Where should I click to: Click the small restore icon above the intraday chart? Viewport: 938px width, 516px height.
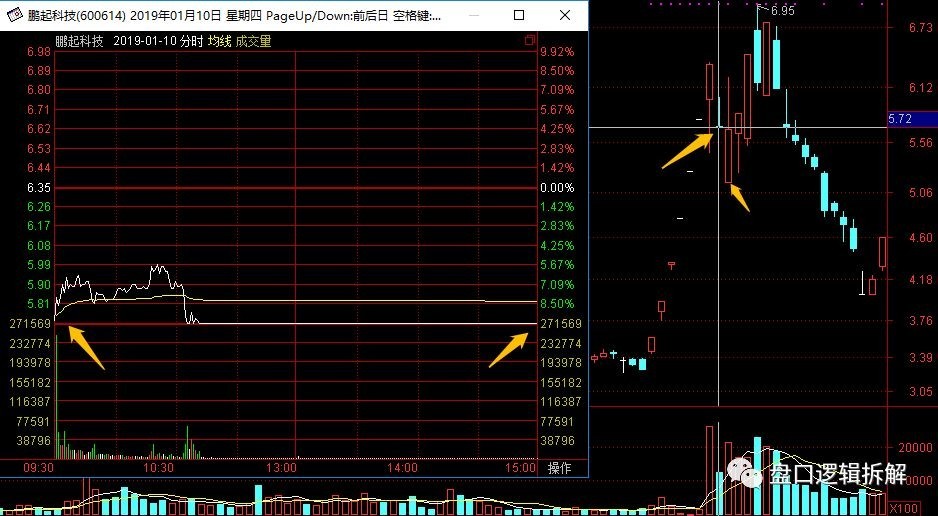click(x=530, y=41)
